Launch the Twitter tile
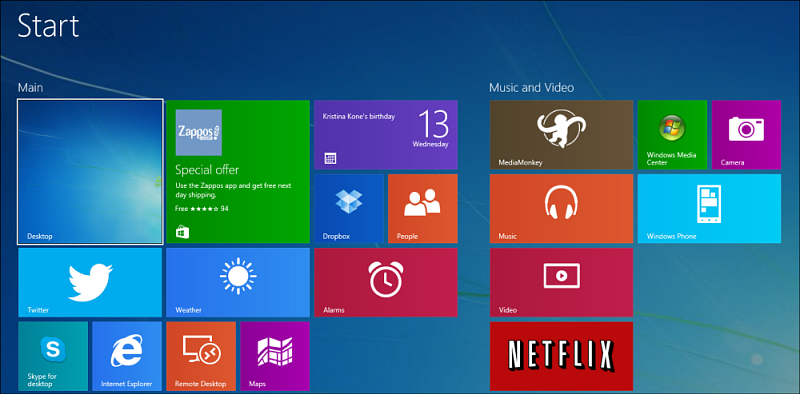Viewport: 800px width, 394px height. [x=90, y=283]
